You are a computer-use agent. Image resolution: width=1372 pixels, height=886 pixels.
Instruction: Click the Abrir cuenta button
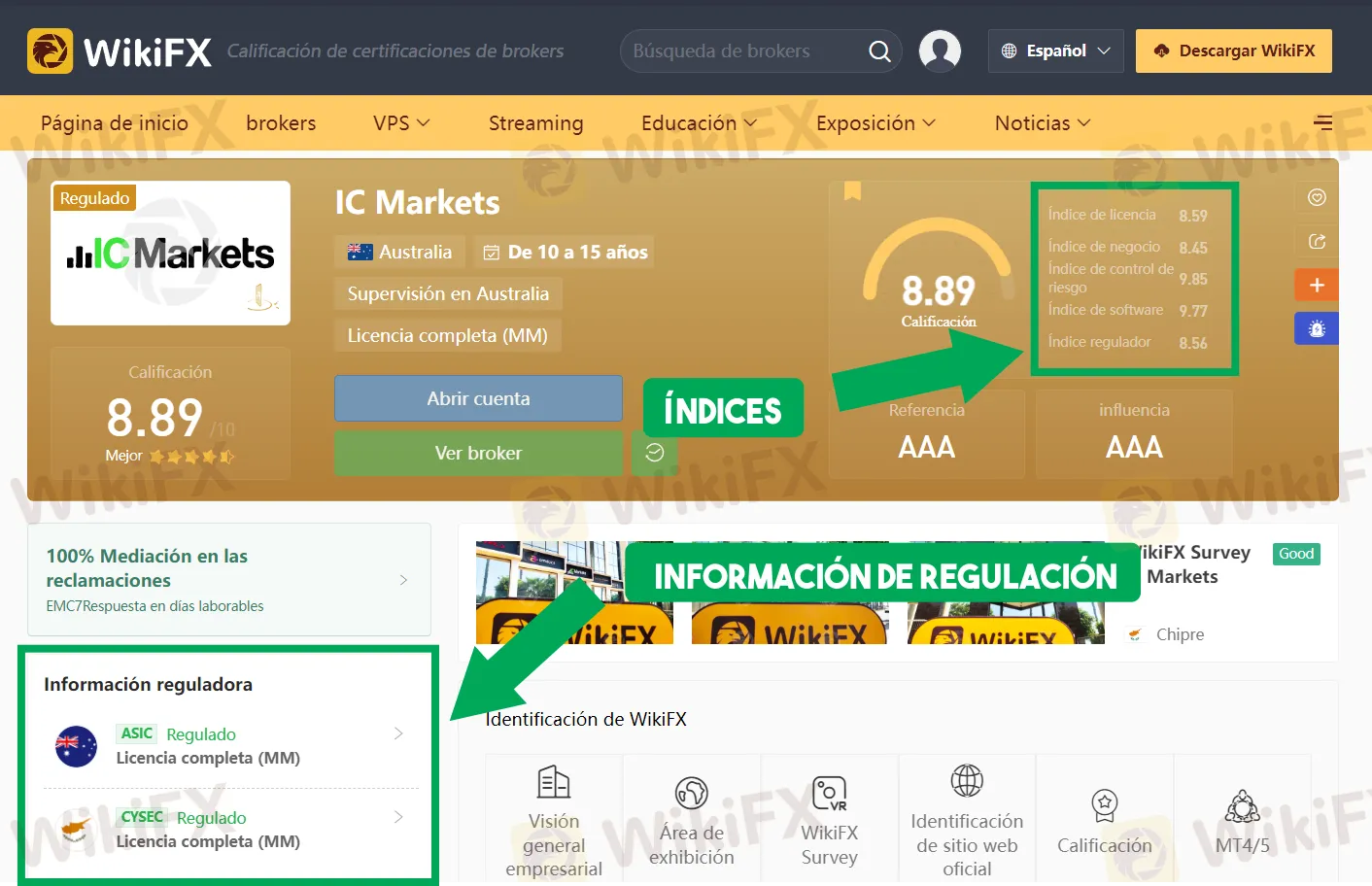pyautogui.click(x=478, y=398)
